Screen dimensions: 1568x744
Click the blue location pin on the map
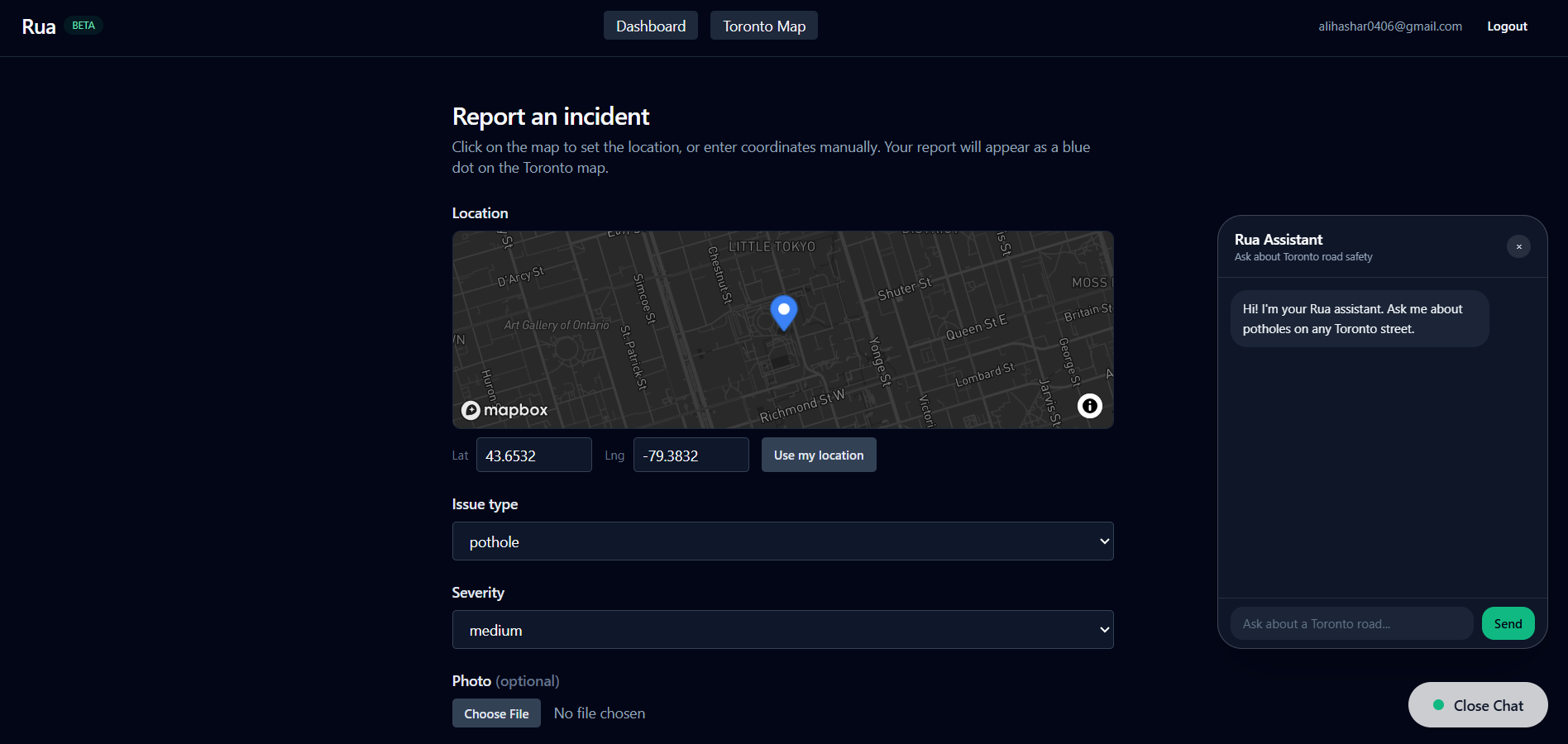coord(784,312)
